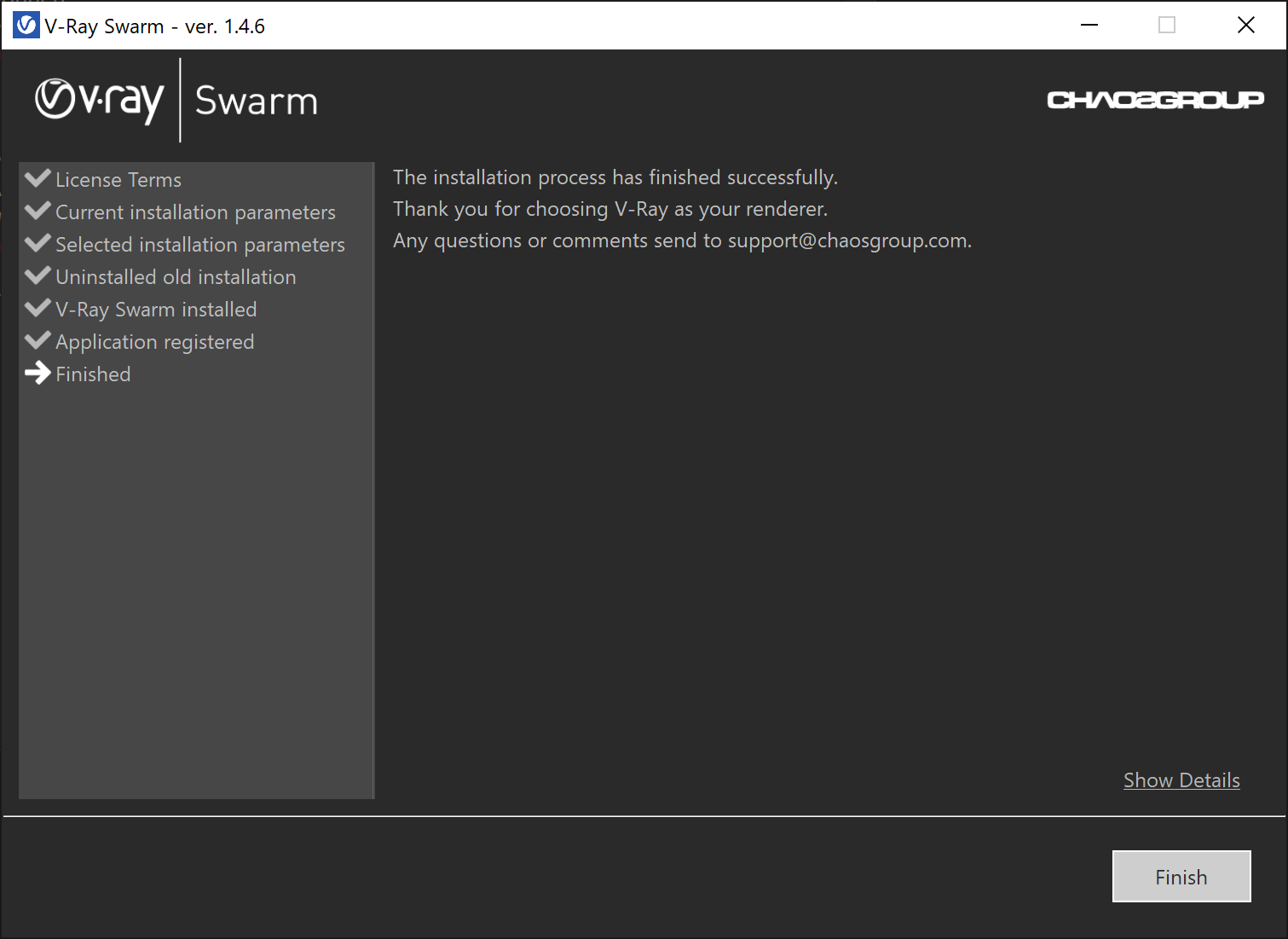Minimize the V-Ray Swarm installer window
Viewport: 1288px width, 939px height.
pyautogui.click(x=1089, y=26)
